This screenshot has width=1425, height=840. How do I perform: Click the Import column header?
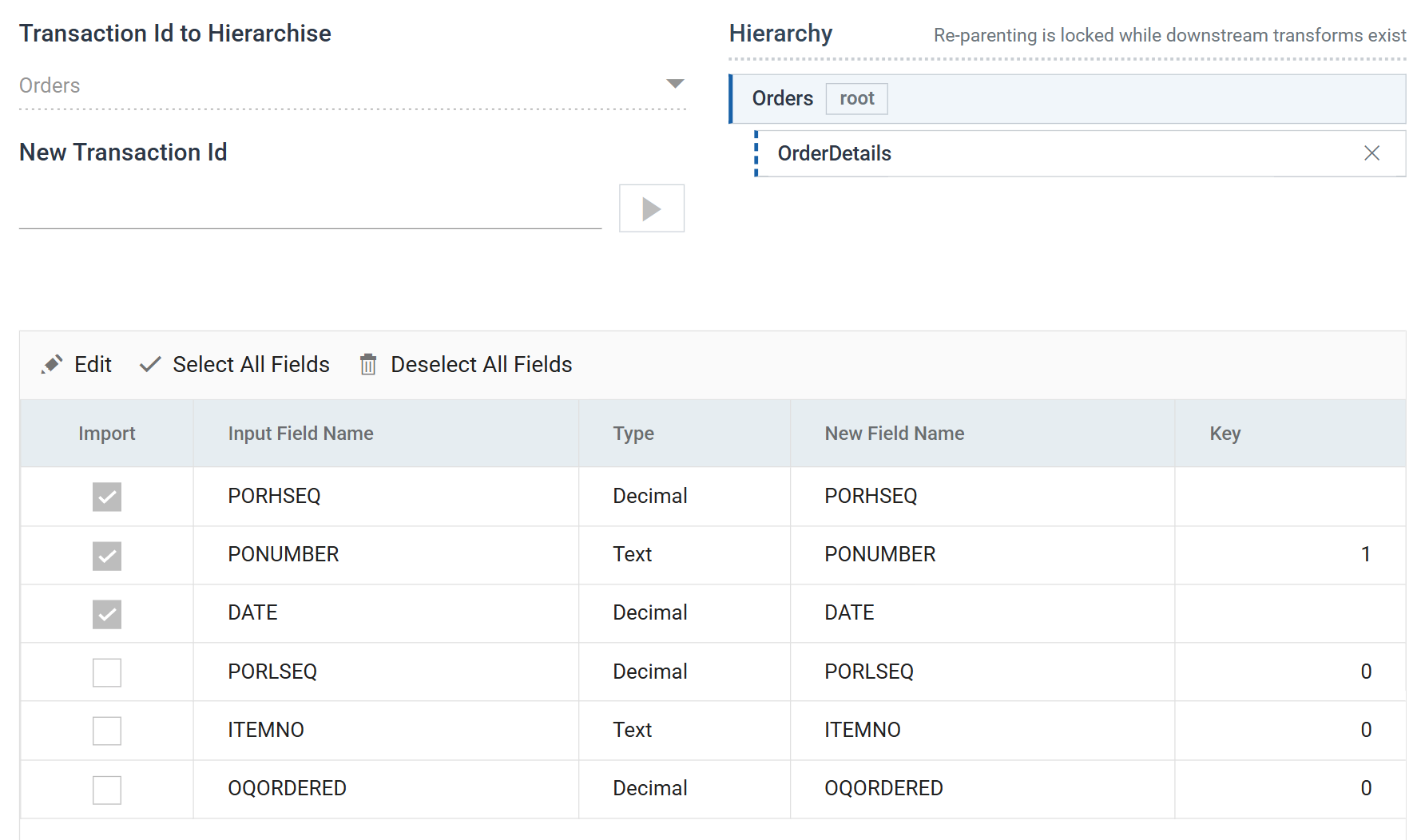tap(107, 434)
